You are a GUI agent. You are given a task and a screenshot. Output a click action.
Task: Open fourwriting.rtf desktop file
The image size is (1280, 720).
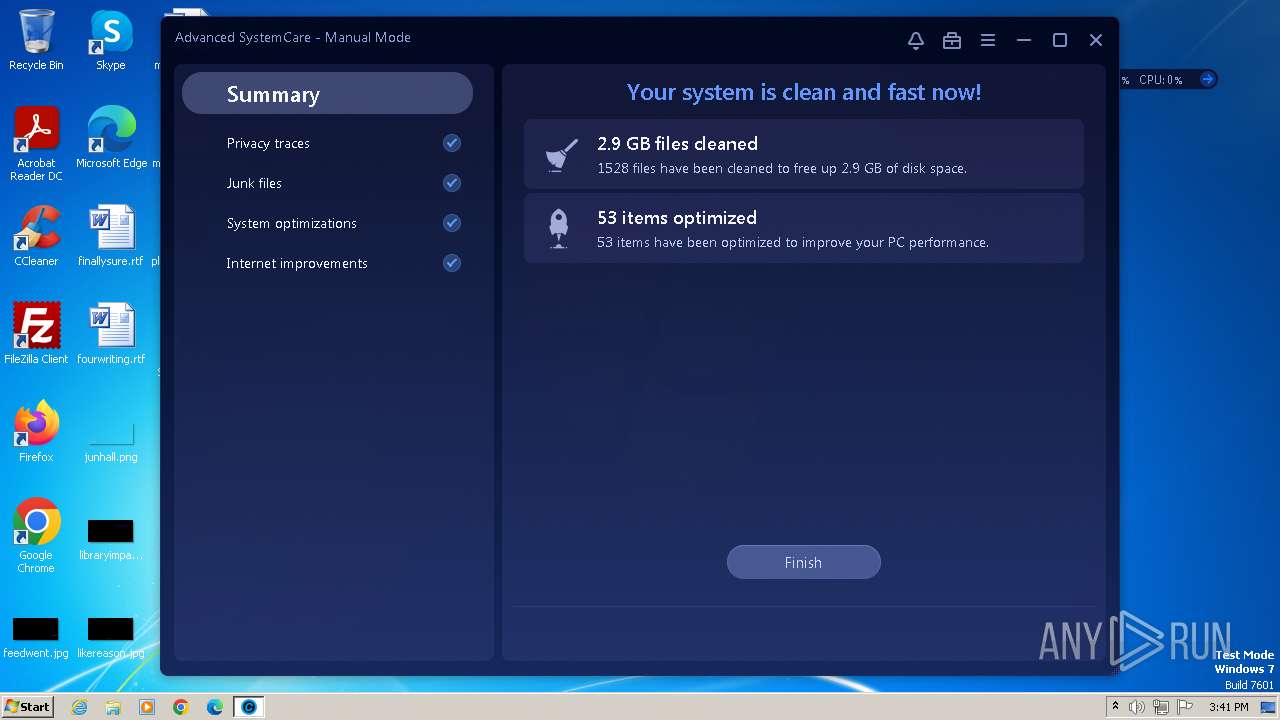pos(111,334)
